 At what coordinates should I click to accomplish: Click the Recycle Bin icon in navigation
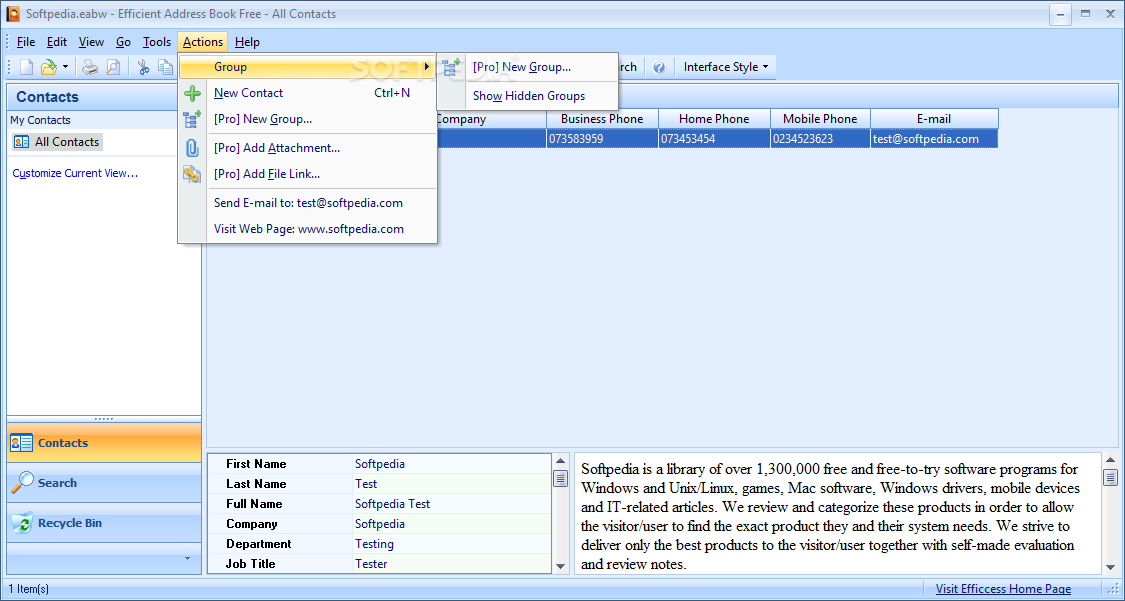[x=22, y=524]
